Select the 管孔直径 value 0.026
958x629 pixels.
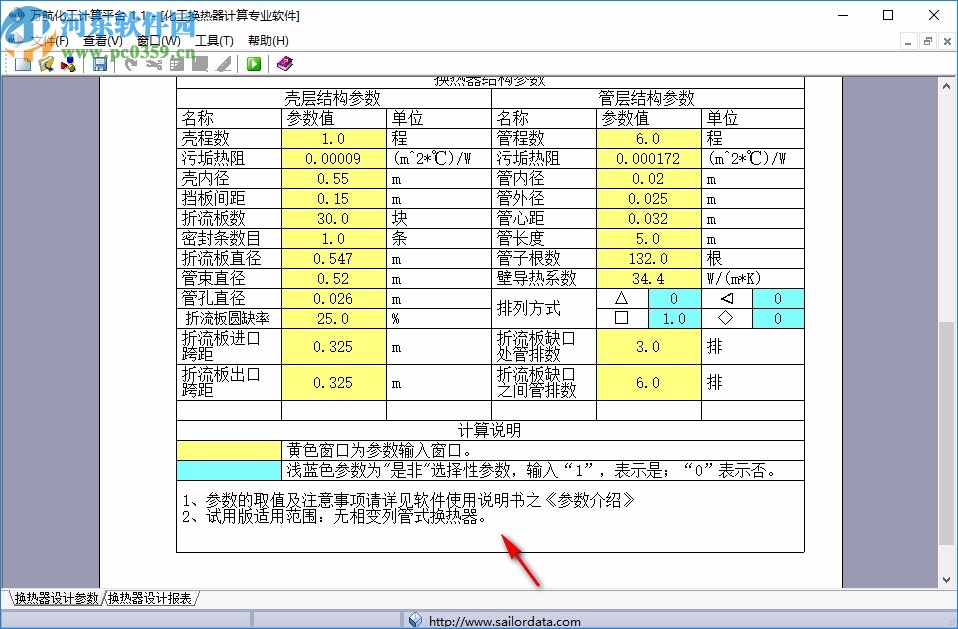[334, 299]
